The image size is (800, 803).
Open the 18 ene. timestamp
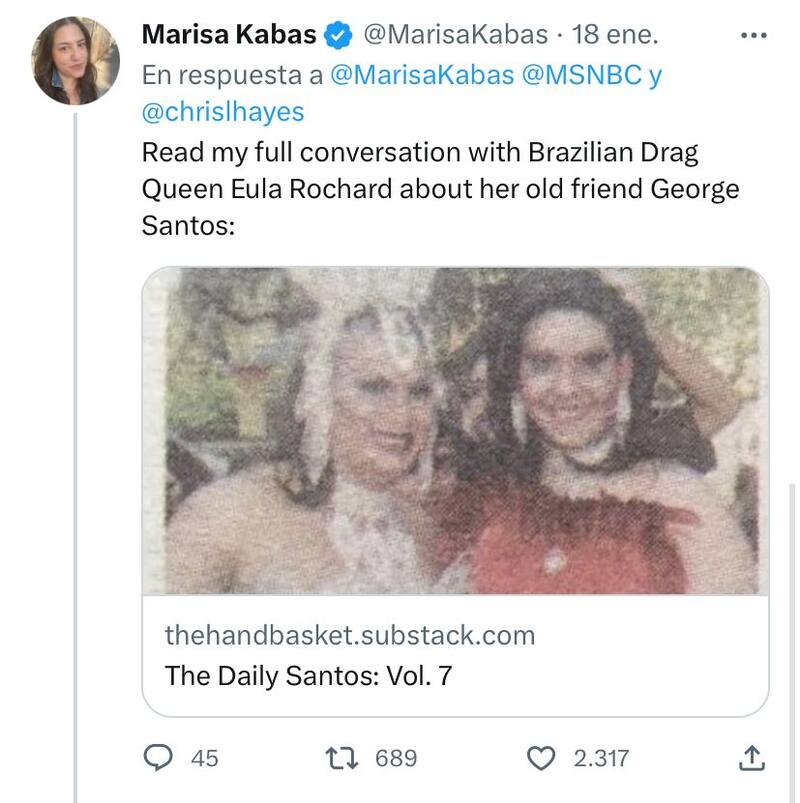point(615,36)
